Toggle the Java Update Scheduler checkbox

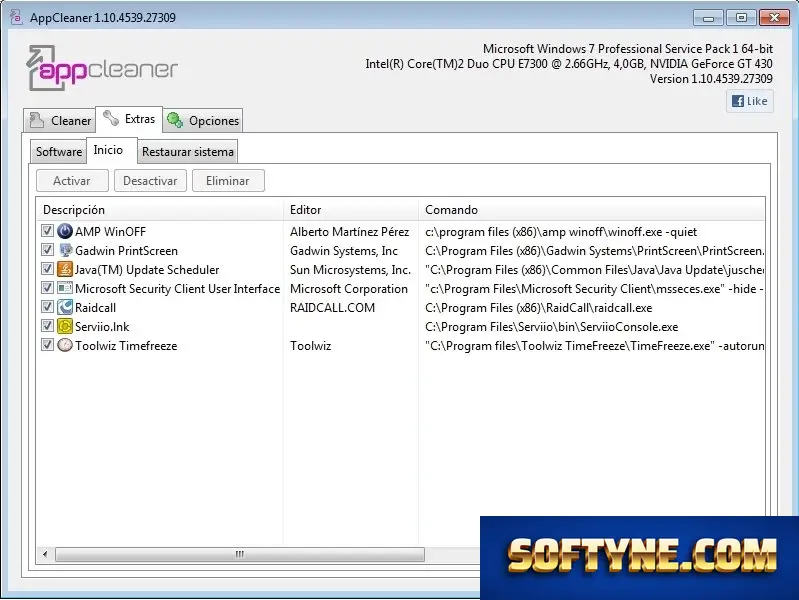(47, 269)
